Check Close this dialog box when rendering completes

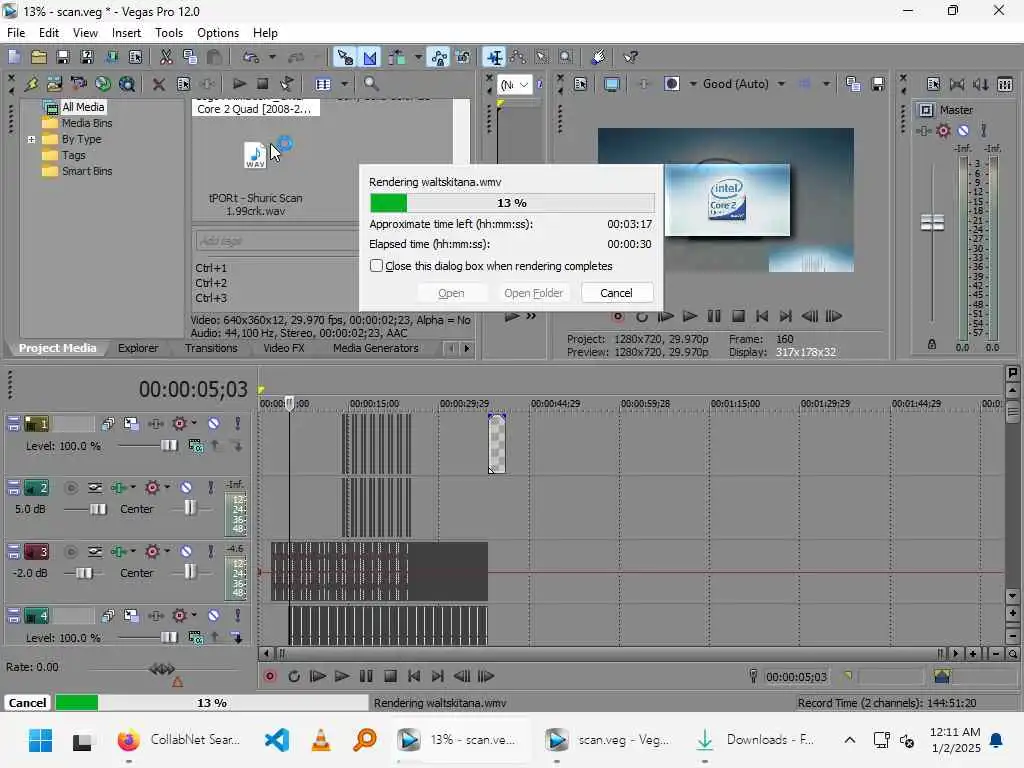[x=376, y=266]
